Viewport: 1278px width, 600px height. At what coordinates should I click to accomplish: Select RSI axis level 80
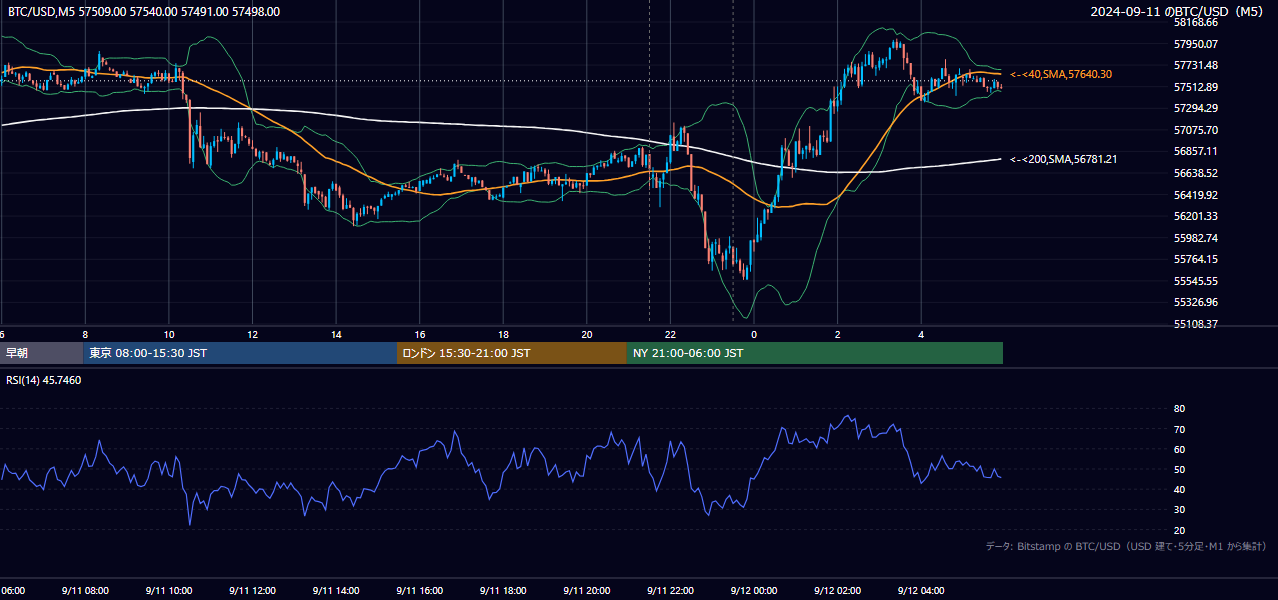pos(1179,409)
